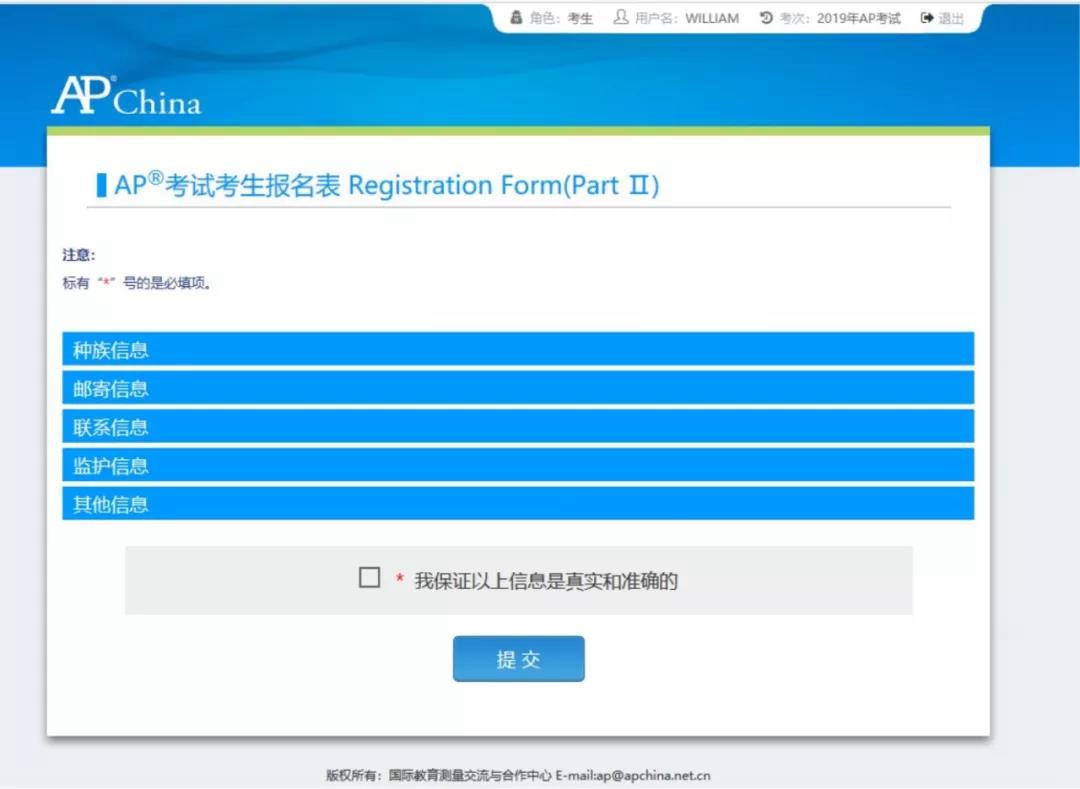Click the AP China logo

point(126,96)
